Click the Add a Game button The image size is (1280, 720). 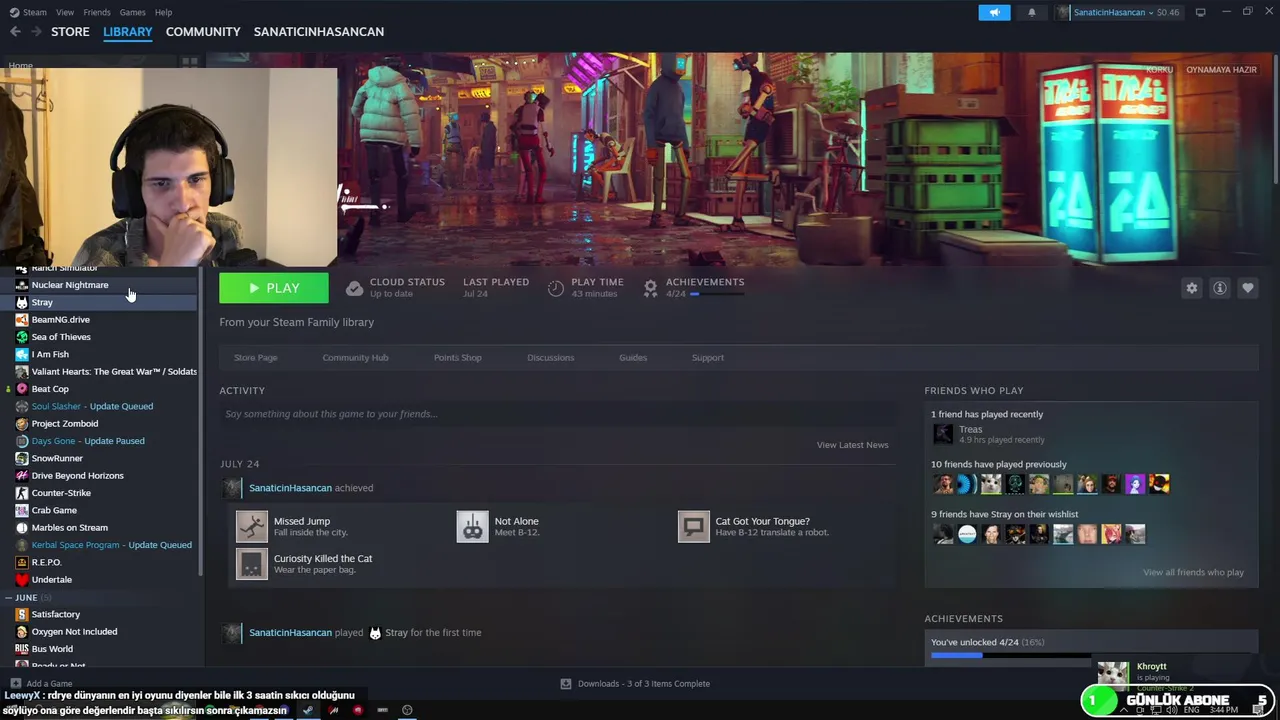click(x=41, y=684)
